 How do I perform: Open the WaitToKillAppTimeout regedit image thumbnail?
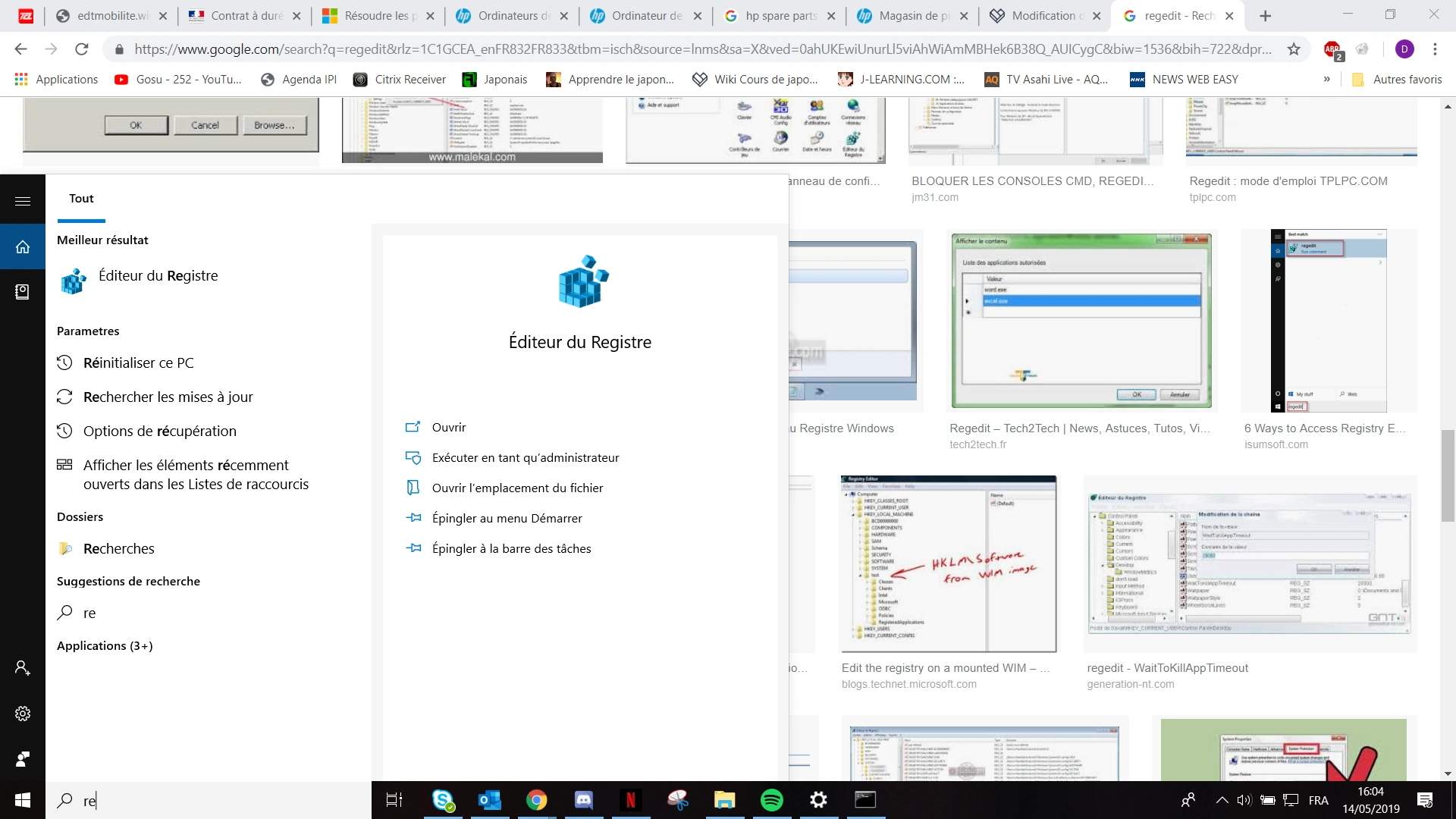1250,563
